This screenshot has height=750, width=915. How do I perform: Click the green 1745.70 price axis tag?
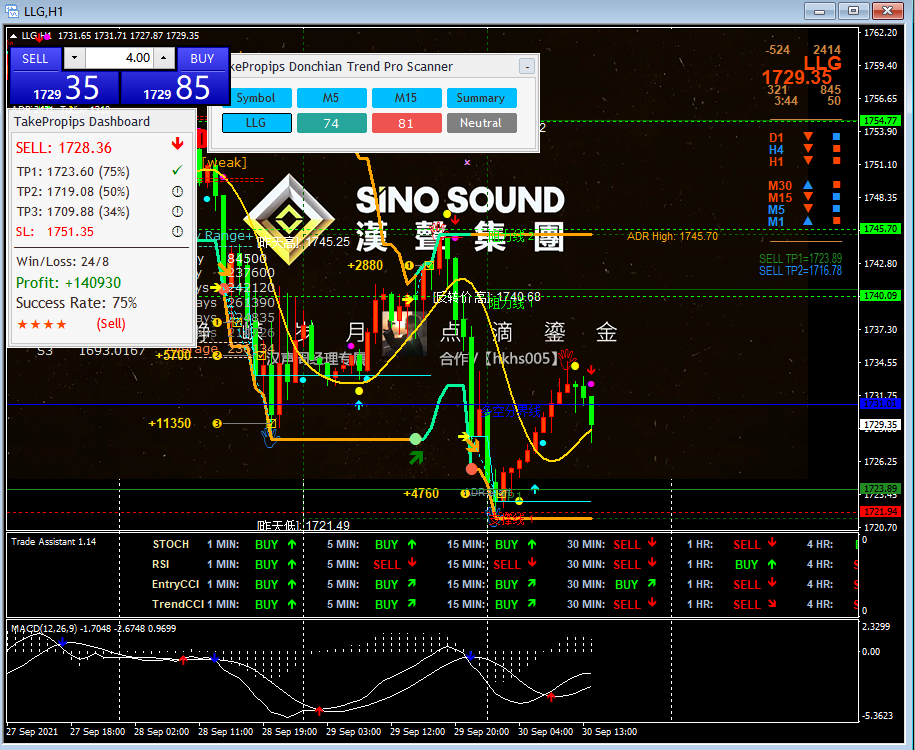point(881,229)
